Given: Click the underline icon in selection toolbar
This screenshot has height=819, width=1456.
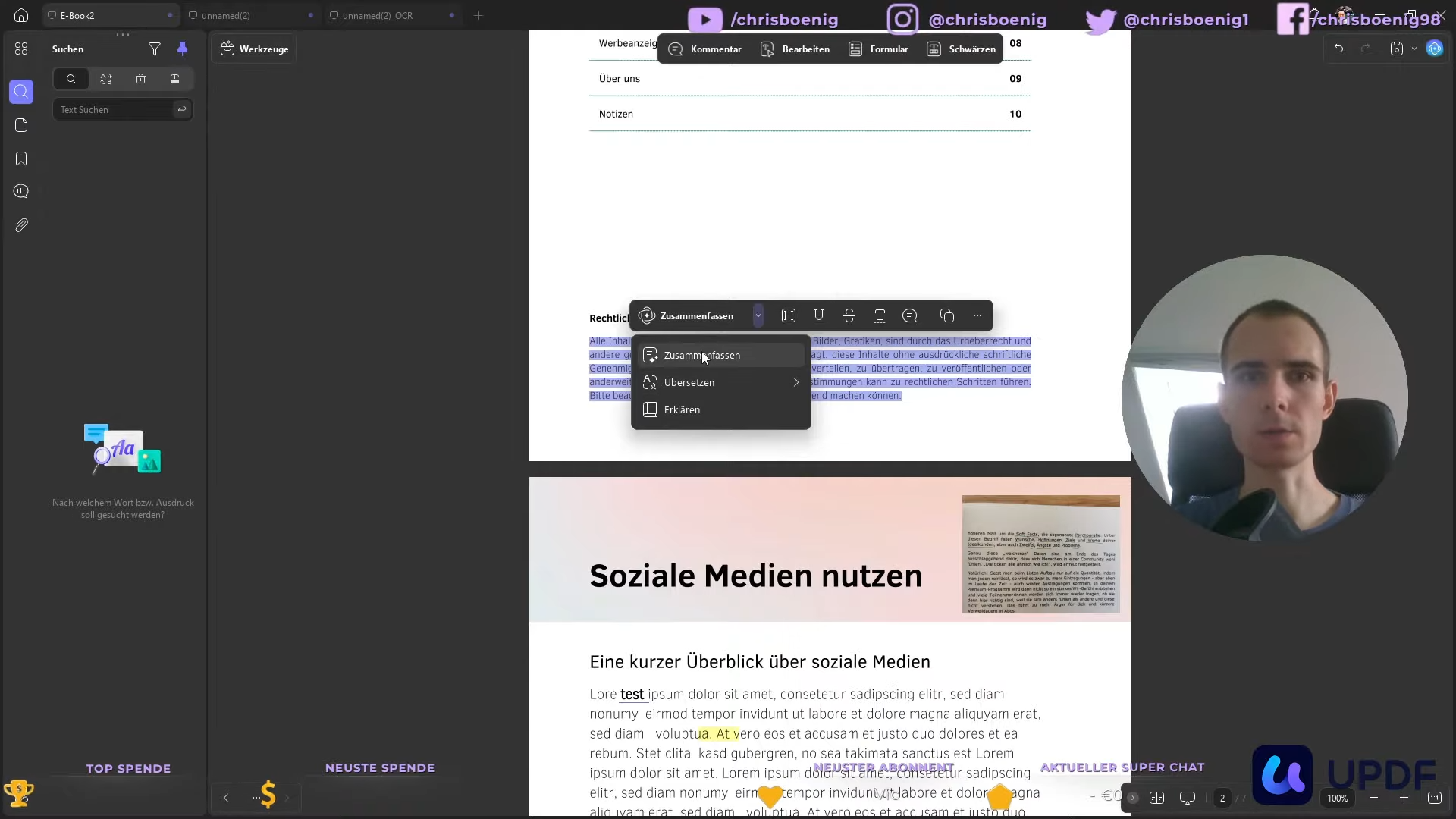Looking at the screenshot, I should [819, 315].
